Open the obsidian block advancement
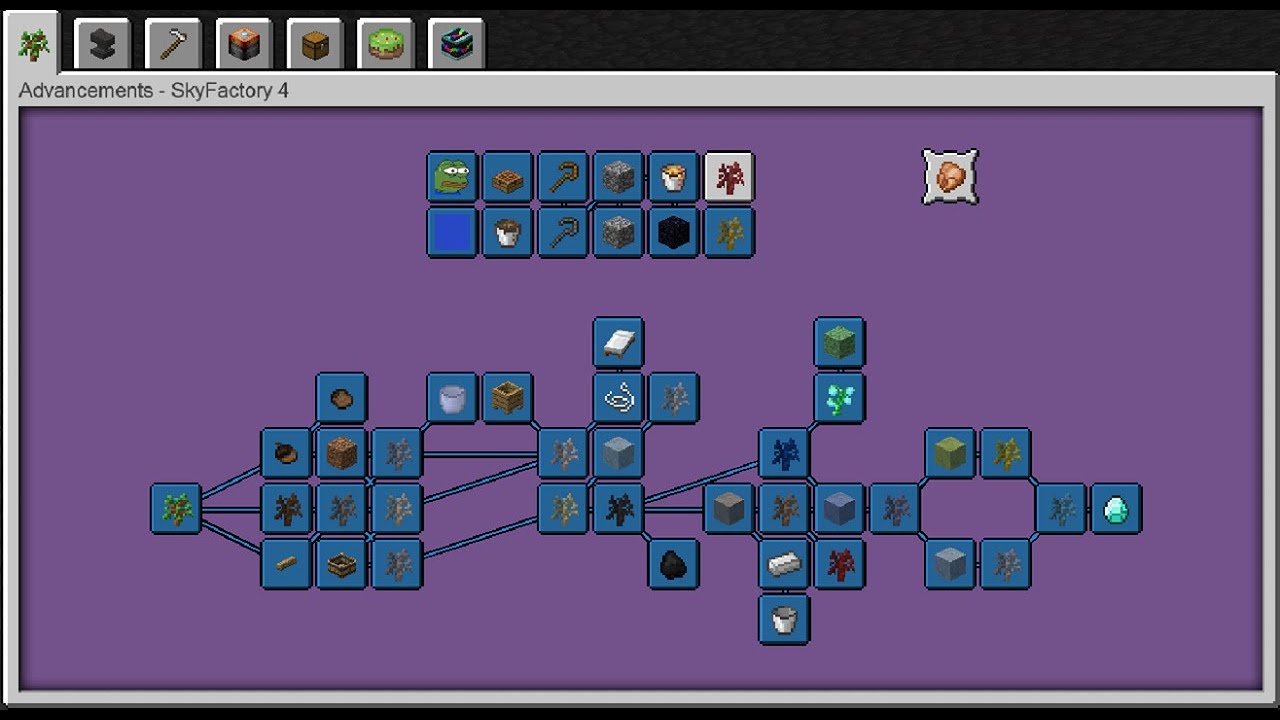The image size is (1280, 720). point(673,232)
